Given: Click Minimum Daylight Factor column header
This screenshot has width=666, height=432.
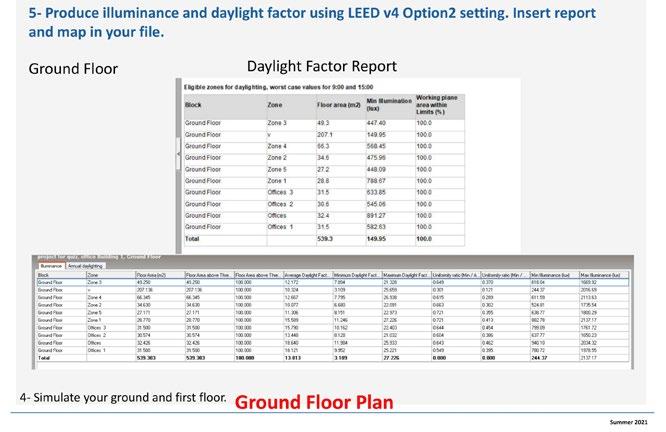Looking at the screenshot, I should (357, 275).
